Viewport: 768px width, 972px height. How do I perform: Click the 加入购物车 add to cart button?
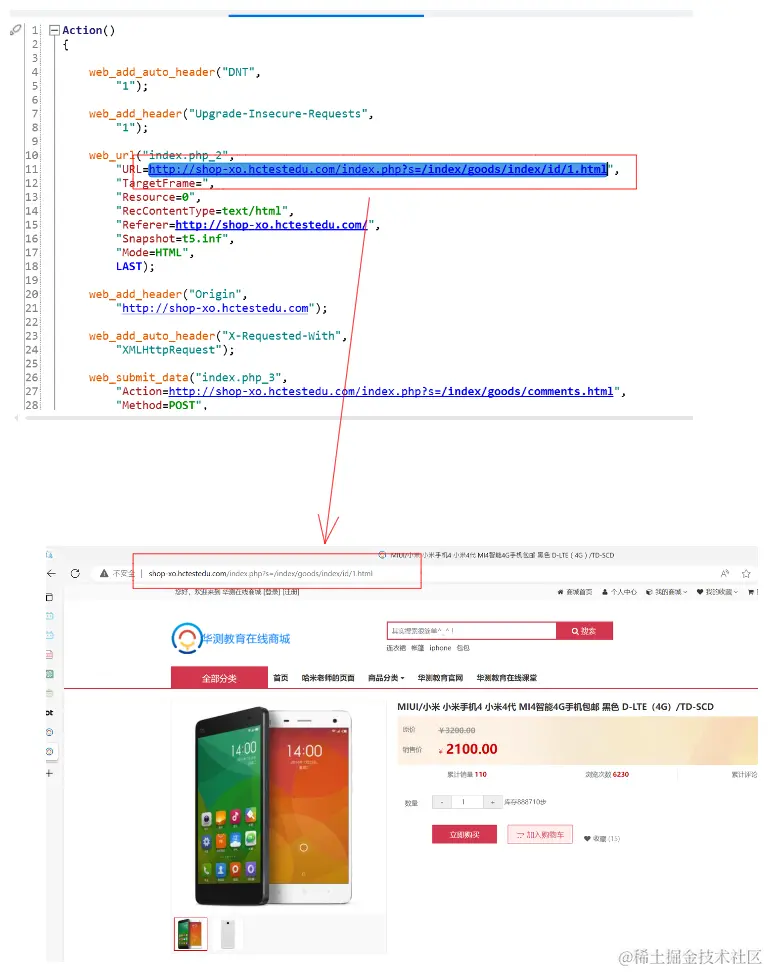tap(540, 834)
